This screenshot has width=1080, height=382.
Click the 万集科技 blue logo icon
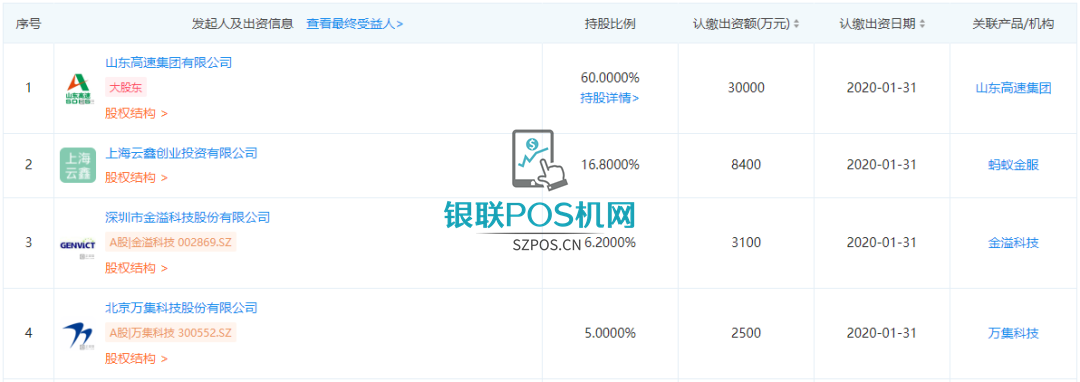(x=78, y=334)
